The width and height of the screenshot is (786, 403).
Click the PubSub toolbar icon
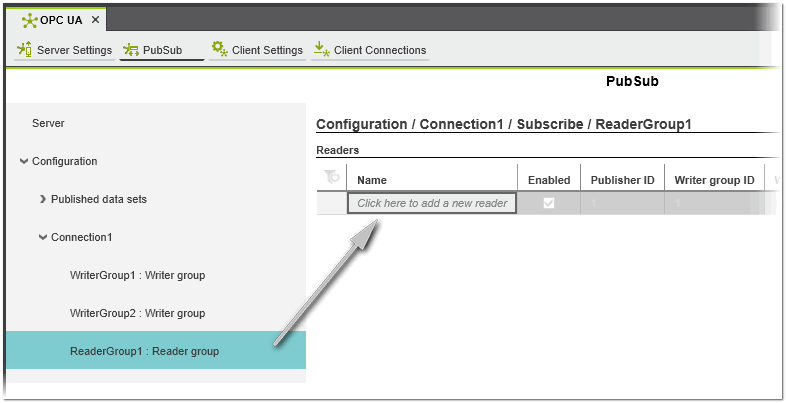tap(130, 49)
